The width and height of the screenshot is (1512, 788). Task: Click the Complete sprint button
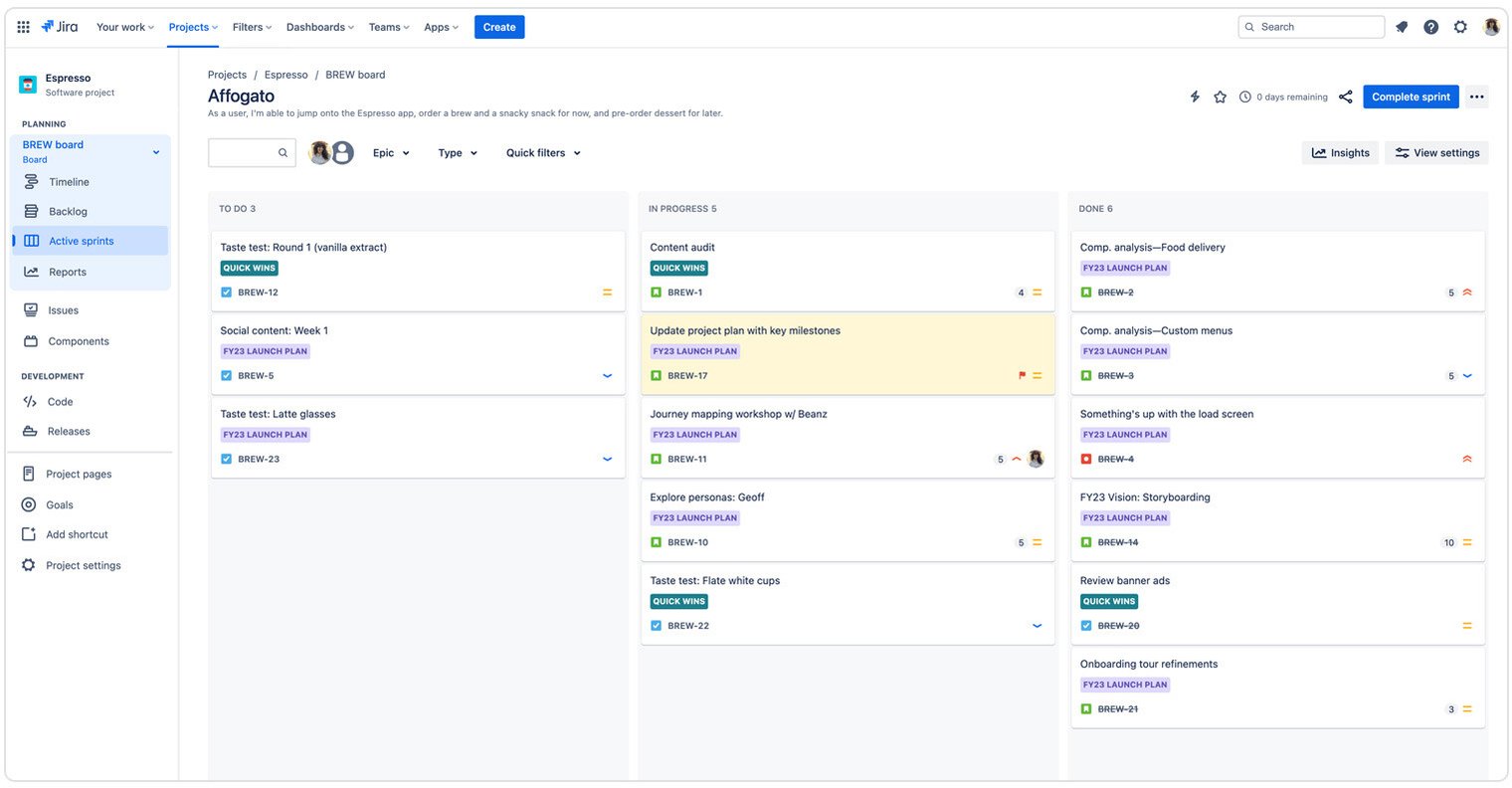coord(1411,97)
